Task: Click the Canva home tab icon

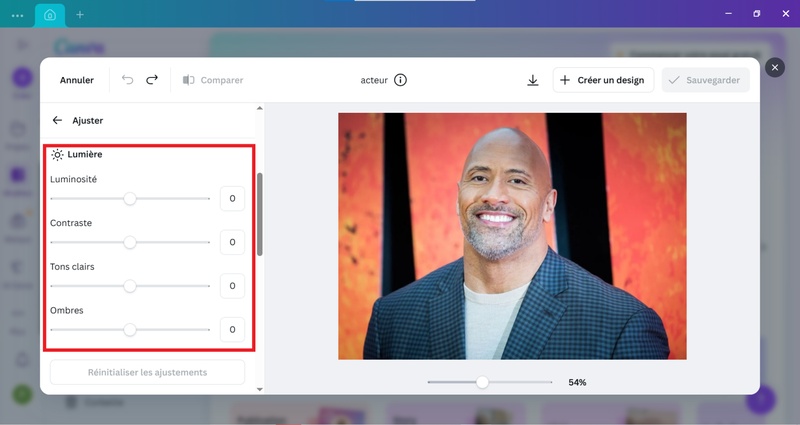Action: [49, 15]
